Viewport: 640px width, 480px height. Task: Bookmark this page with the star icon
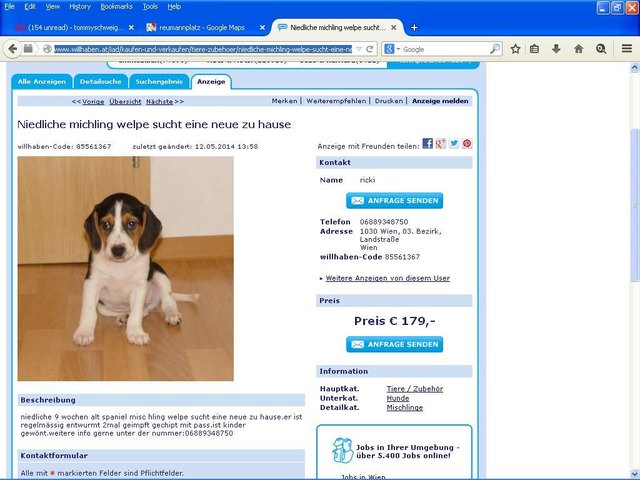coord(516,48)
